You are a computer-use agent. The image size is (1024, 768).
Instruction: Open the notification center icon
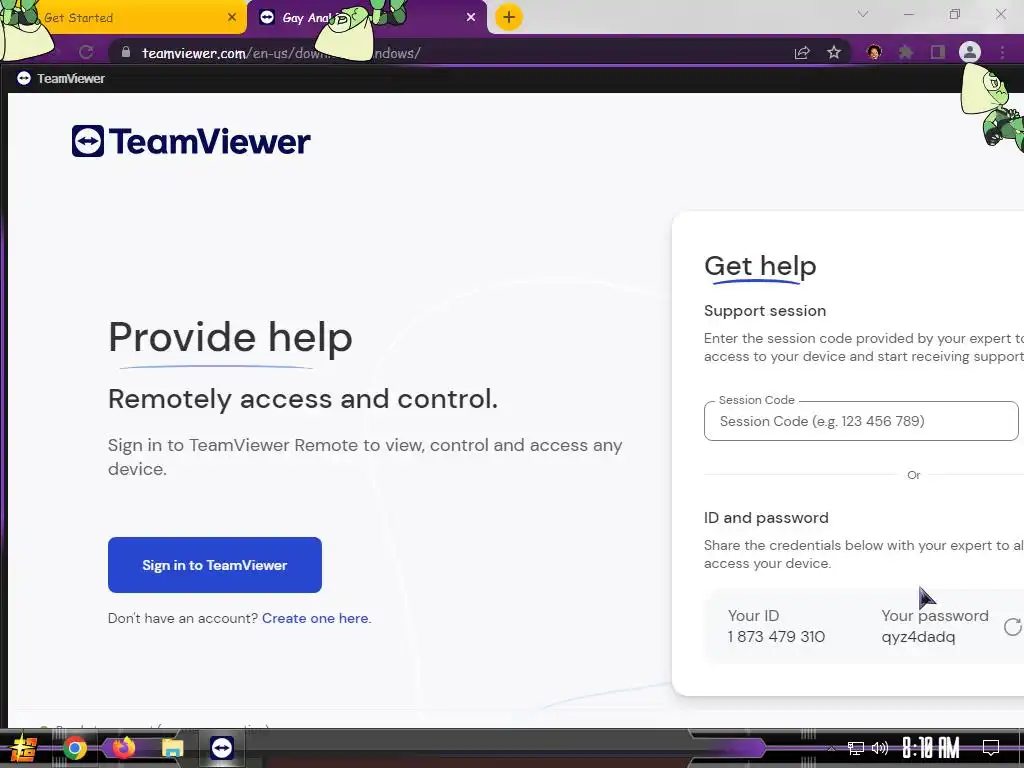coord(991,748)
